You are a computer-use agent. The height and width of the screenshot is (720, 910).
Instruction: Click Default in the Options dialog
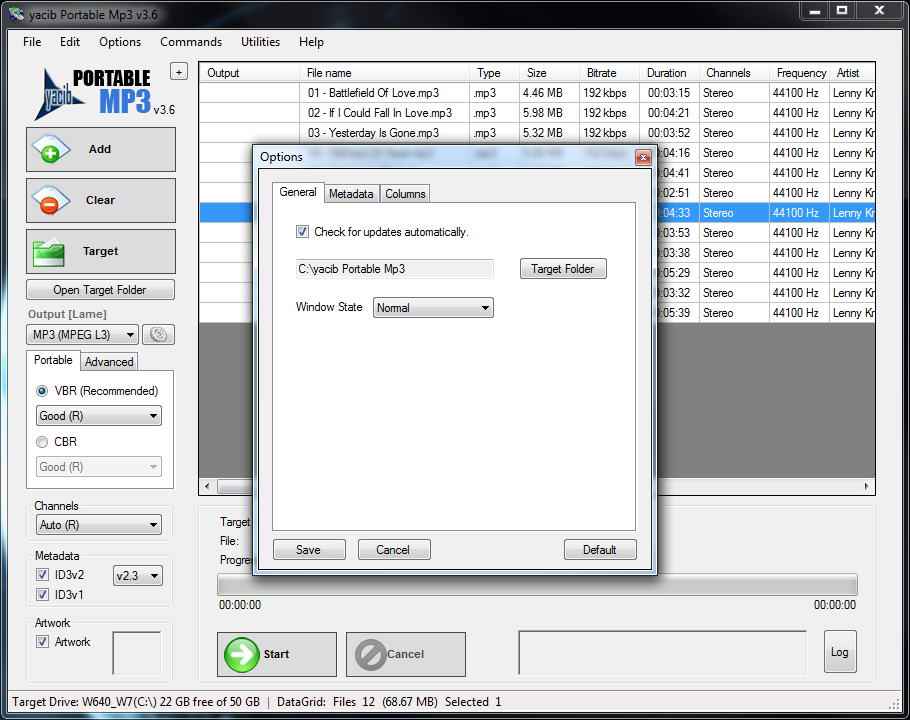coord(600,549)
